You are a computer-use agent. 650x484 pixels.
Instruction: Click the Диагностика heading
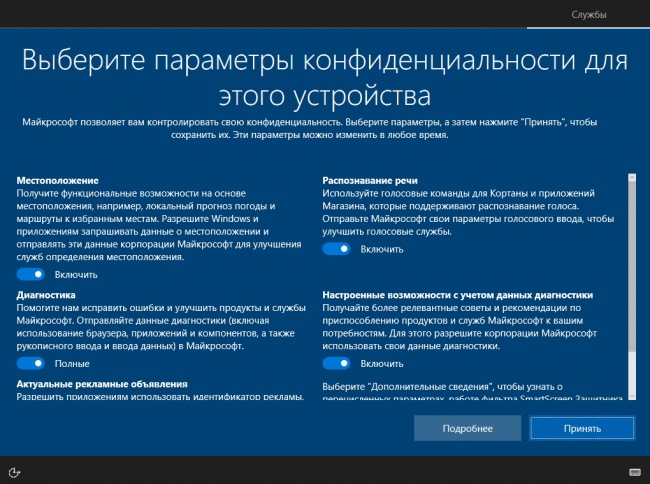(x=46, y=295)
